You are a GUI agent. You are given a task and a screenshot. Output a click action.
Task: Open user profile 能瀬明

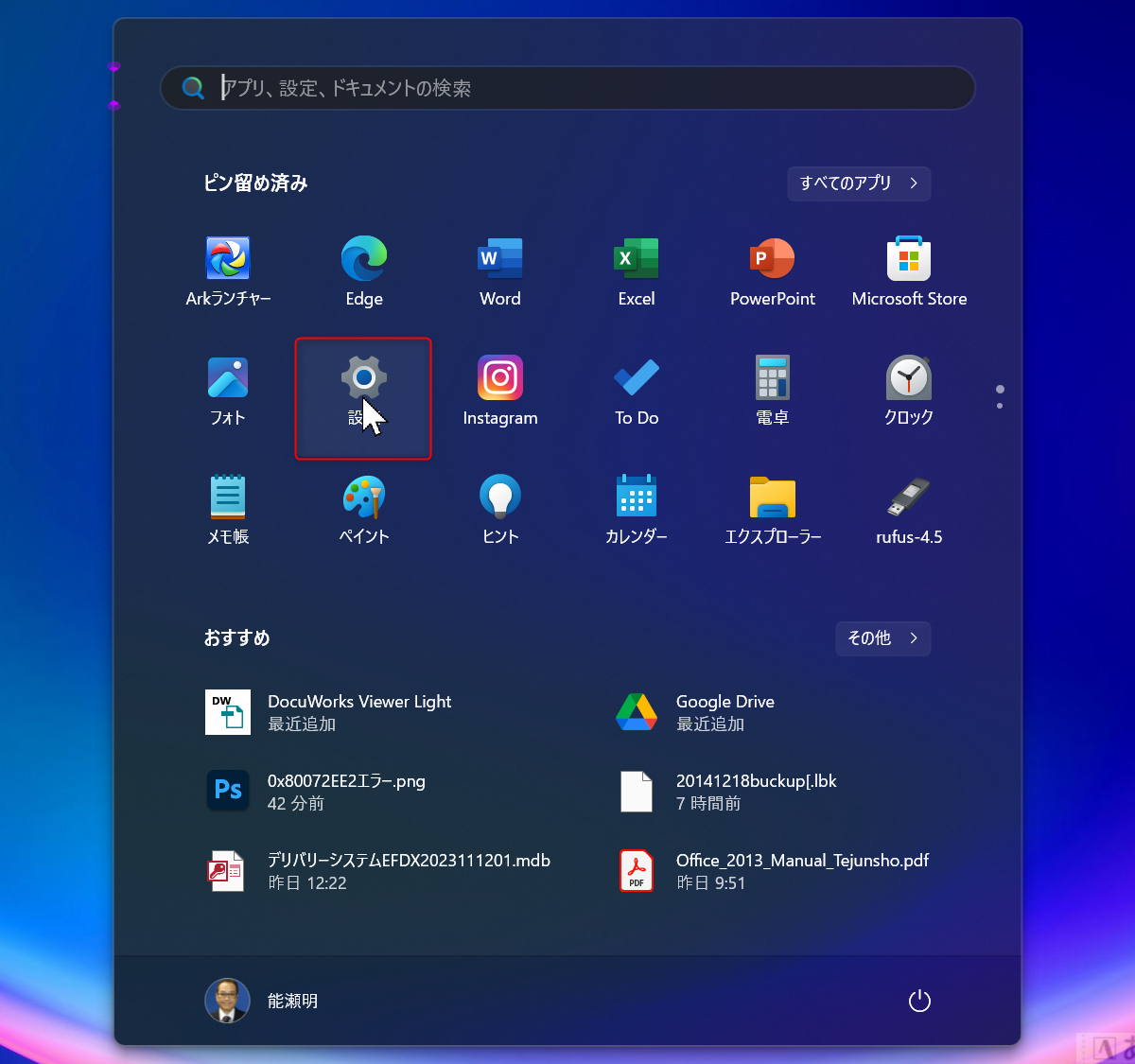click(x=262, y=1001)
